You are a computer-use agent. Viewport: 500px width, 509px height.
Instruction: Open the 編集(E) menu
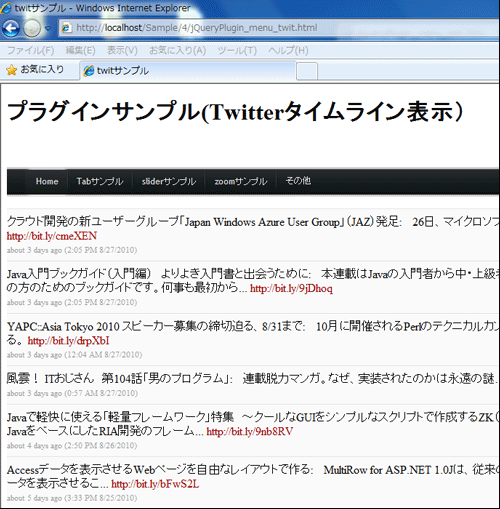[x=80, y=51]
